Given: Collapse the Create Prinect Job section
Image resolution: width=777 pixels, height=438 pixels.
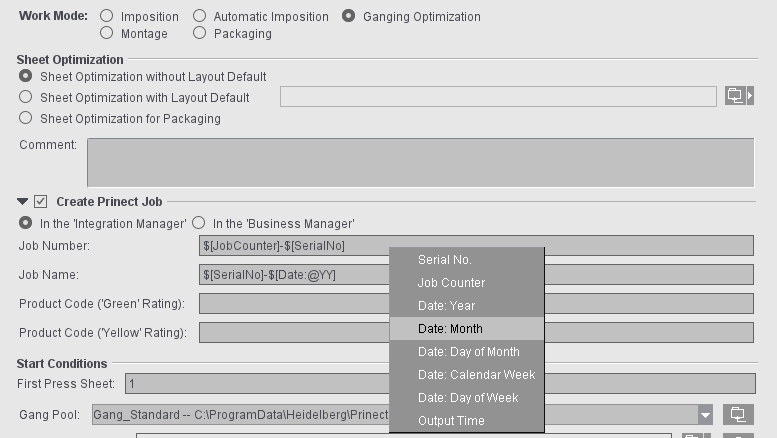Looking at the screenshot, I should [23, 201].
